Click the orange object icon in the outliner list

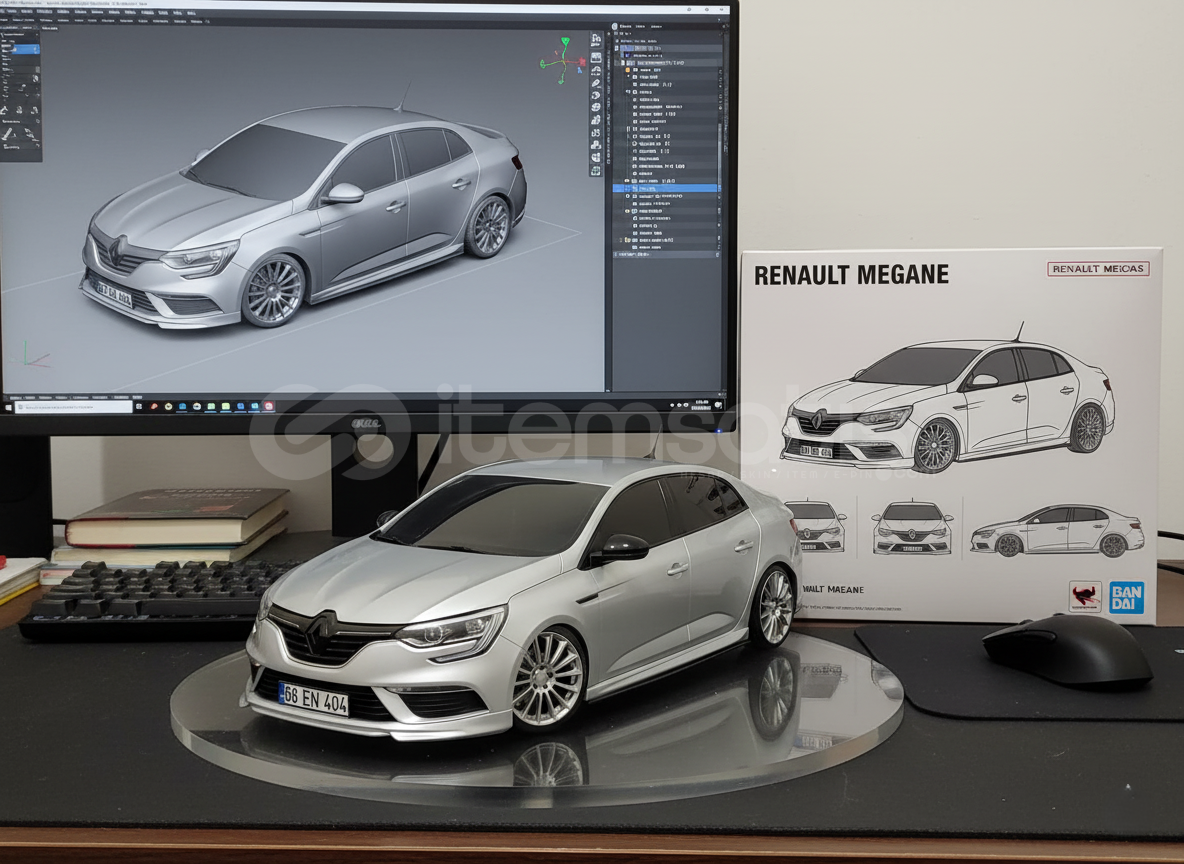coord(628,71)
